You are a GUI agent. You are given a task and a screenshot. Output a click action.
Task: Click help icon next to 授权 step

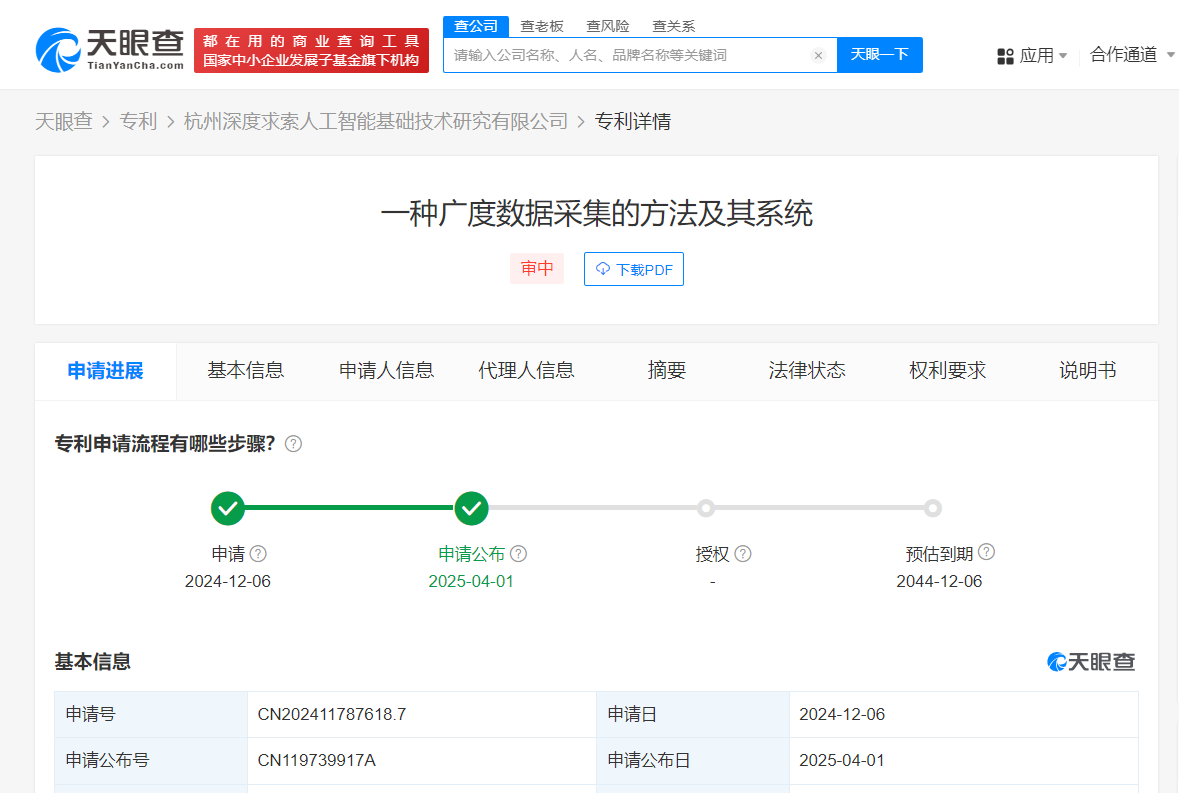743,554
